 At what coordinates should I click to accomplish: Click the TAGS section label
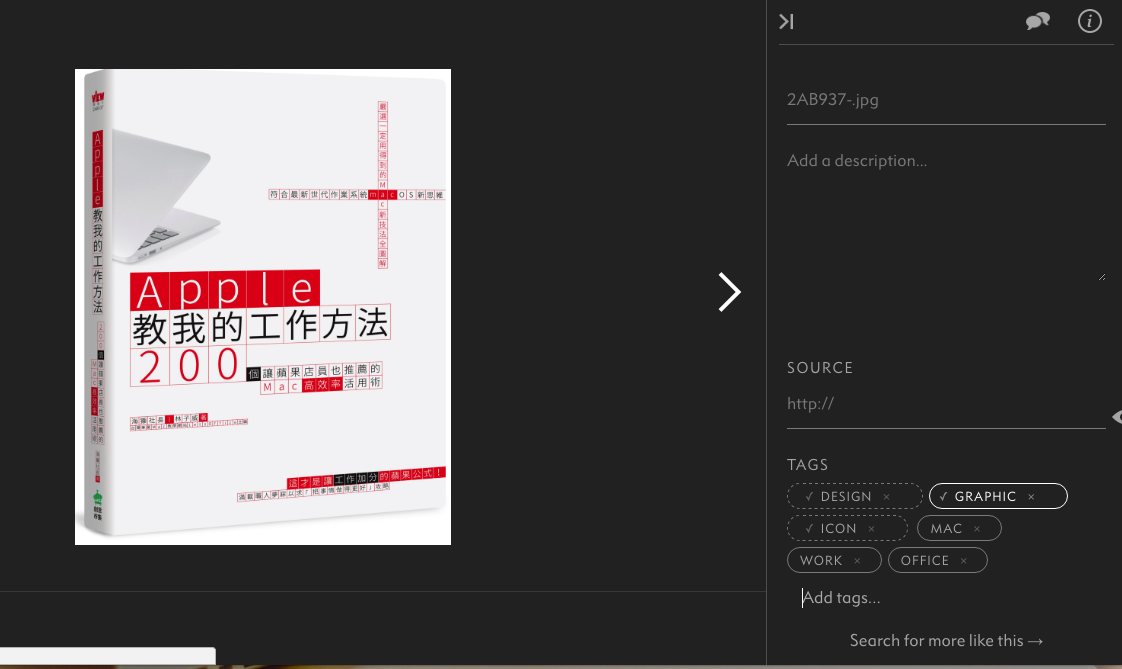807,465
